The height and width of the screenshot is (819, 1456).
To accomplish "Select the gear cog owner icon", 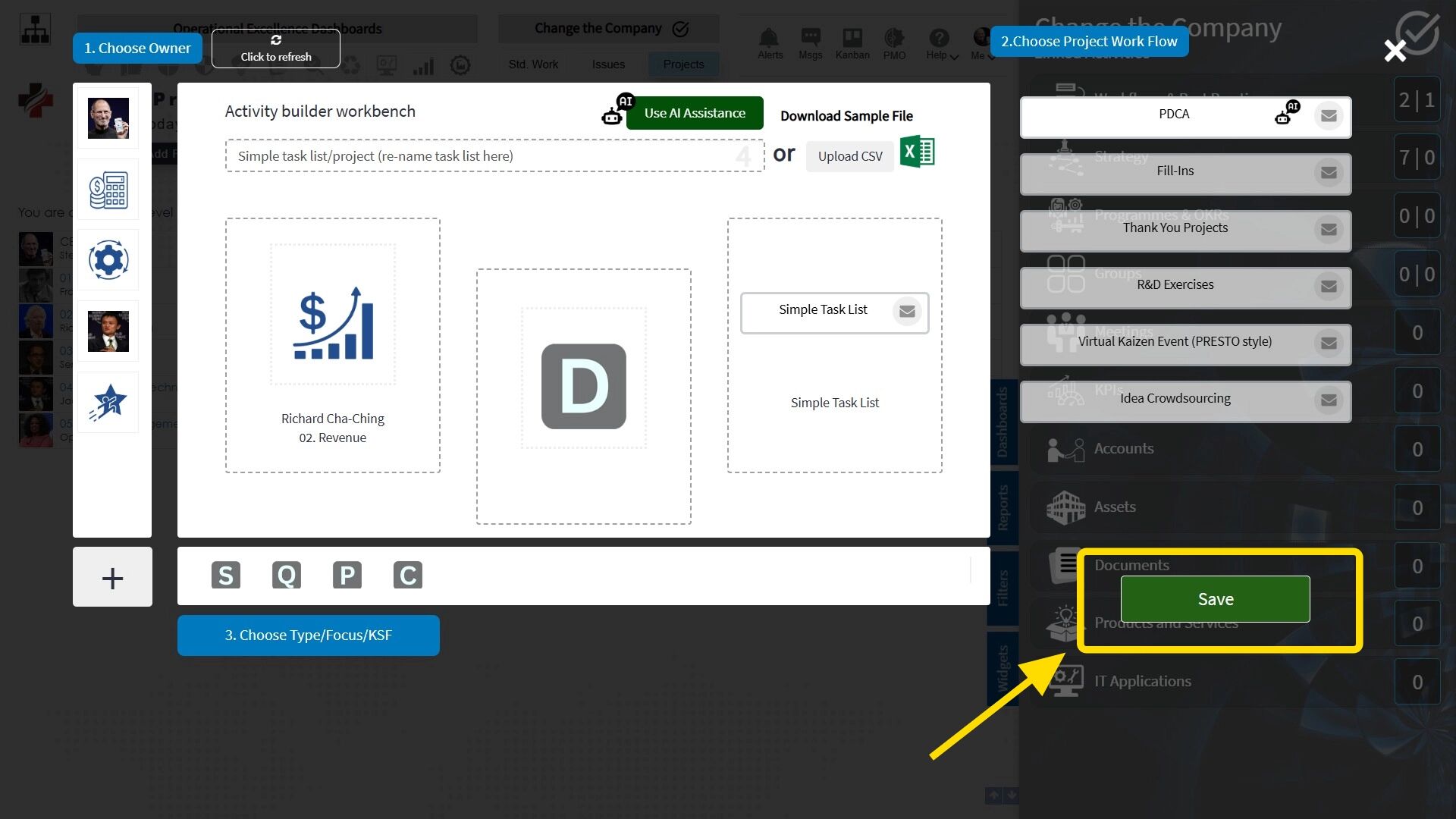I will tap(108, 260).
